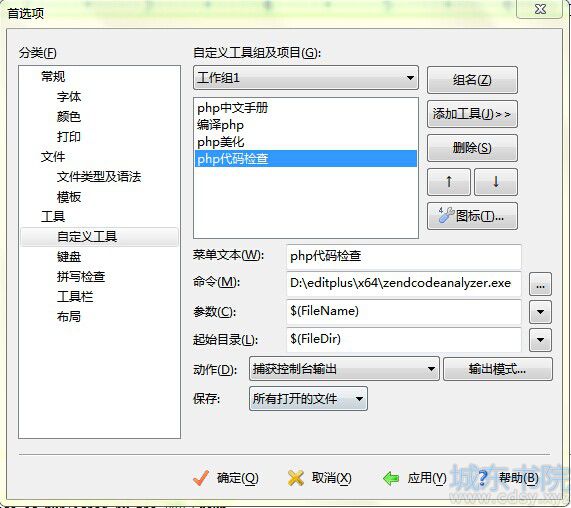Select 键盘 in the category tree
571x508 pixels.
(69, 257)
